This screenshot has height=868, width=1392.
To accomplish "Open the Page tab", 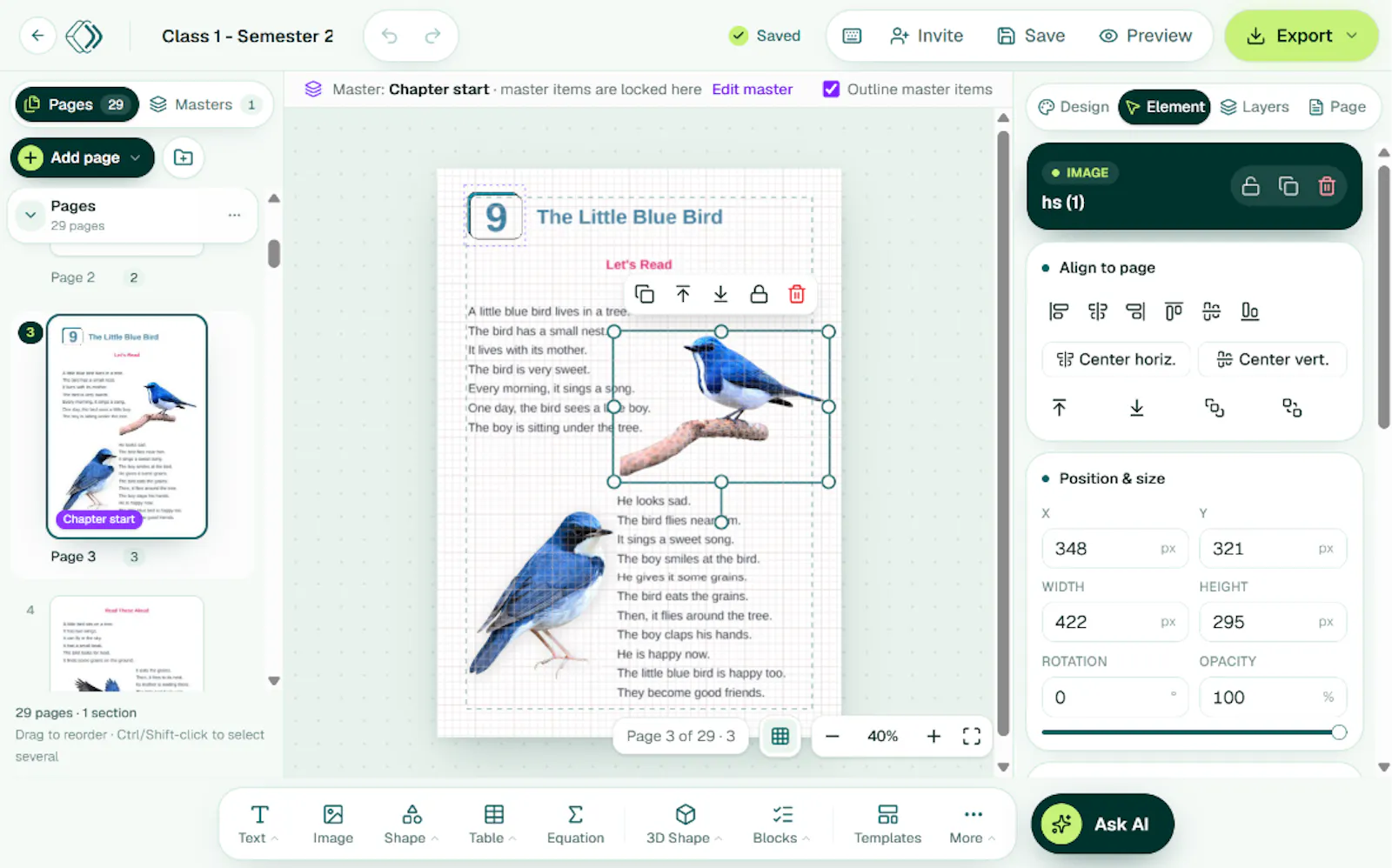I will [1337, 107].
